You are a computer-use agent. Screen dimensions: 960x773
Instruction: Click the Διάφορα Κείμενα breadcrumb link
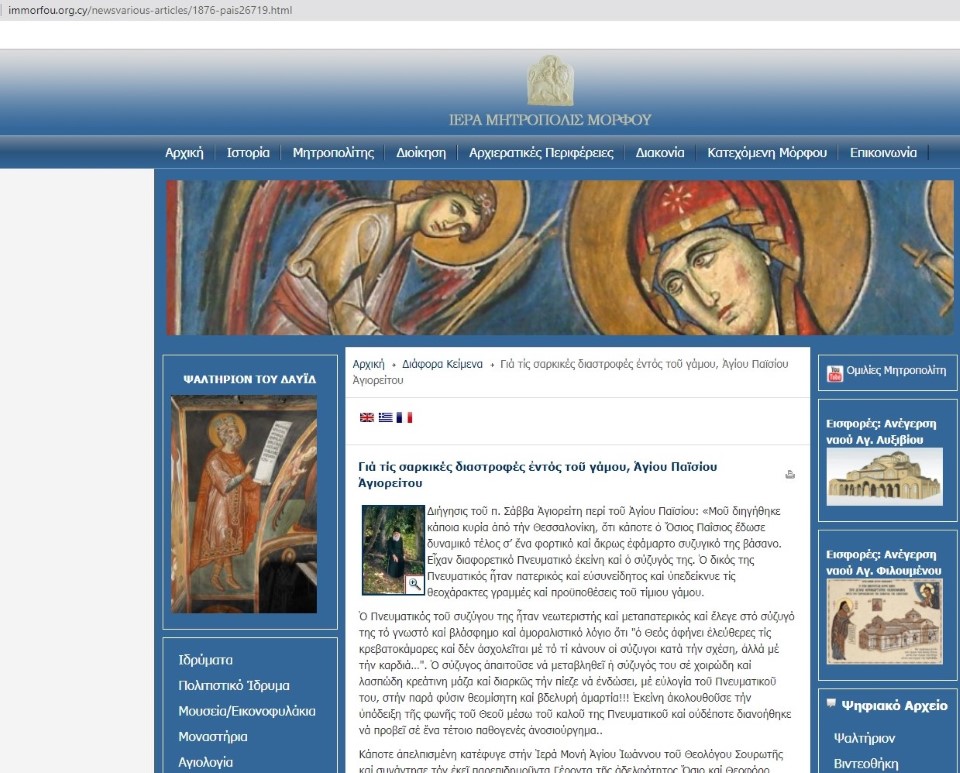pos(442,364)
